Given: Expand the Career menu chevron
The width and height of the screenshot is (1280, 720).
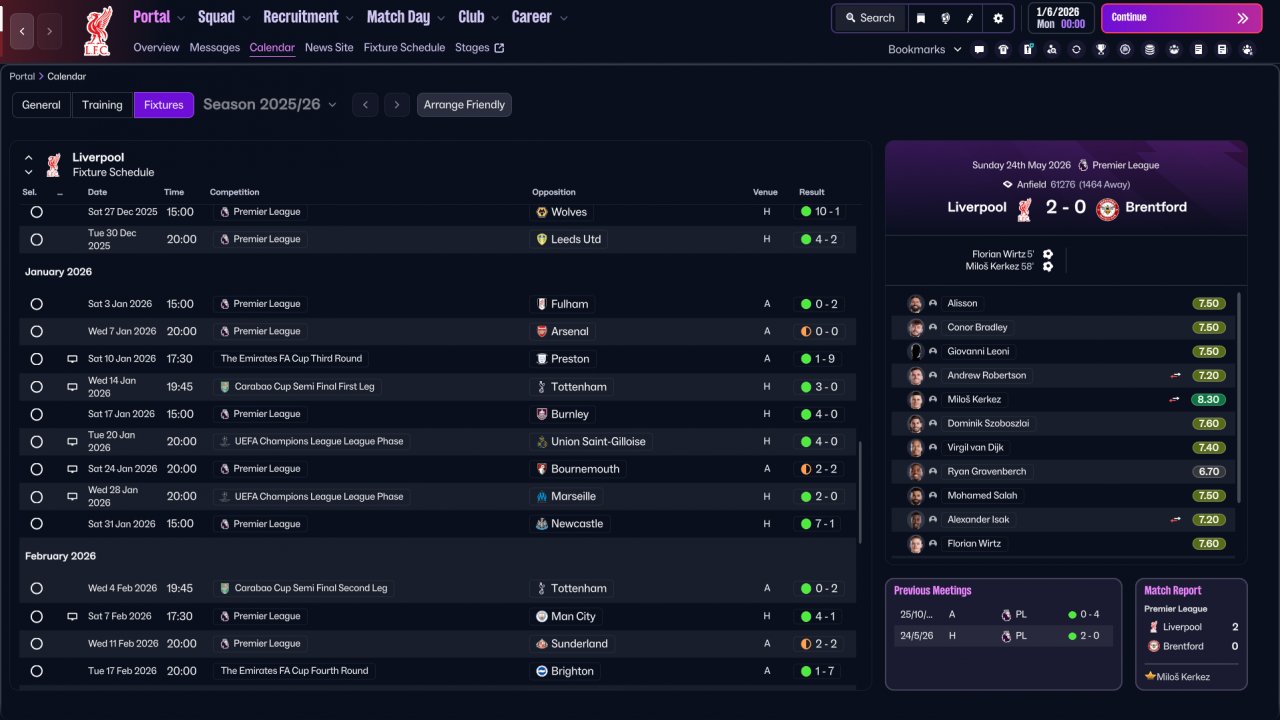Looking at the screenshot, I should tap(564, 18).
